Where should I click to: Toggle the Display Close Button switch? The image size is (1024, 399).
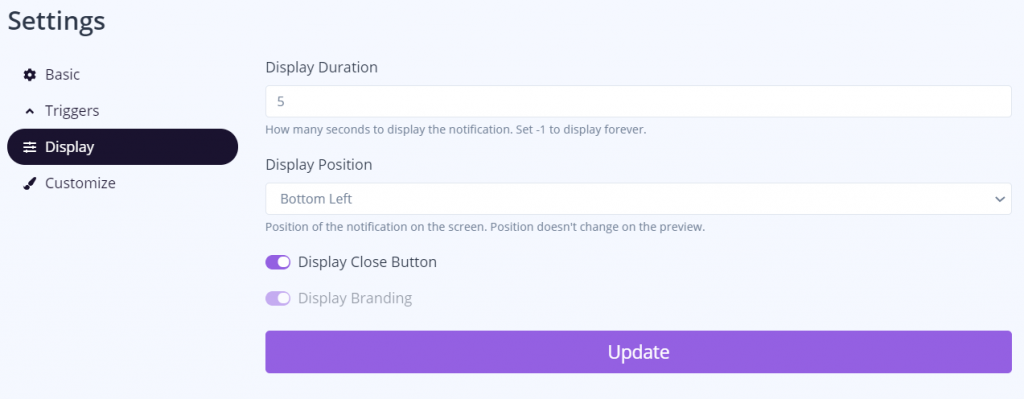point(278,263)
